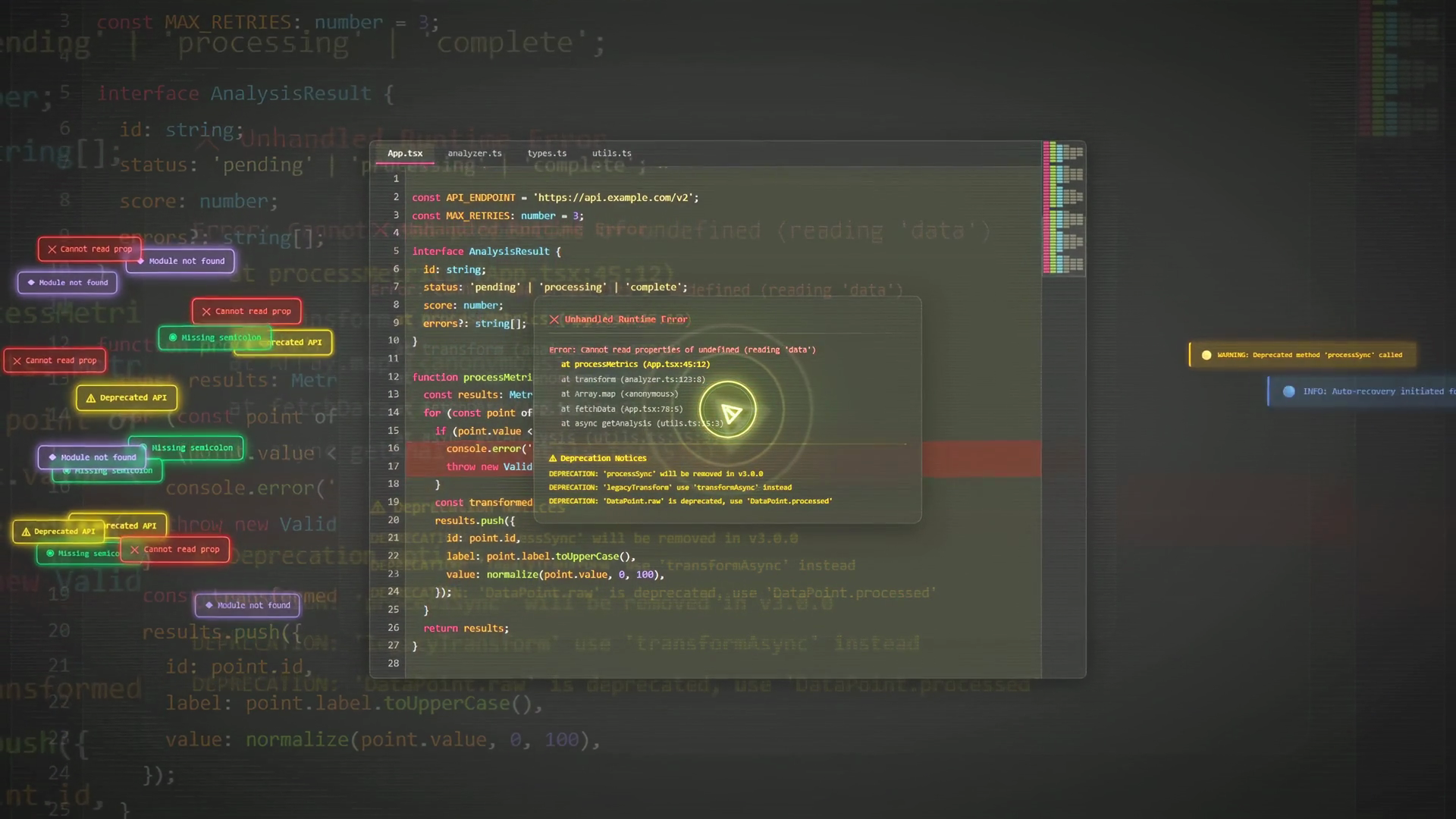
Task: Click stack frame 'at Array.map (<anonymous>)'
Action: 620,394
